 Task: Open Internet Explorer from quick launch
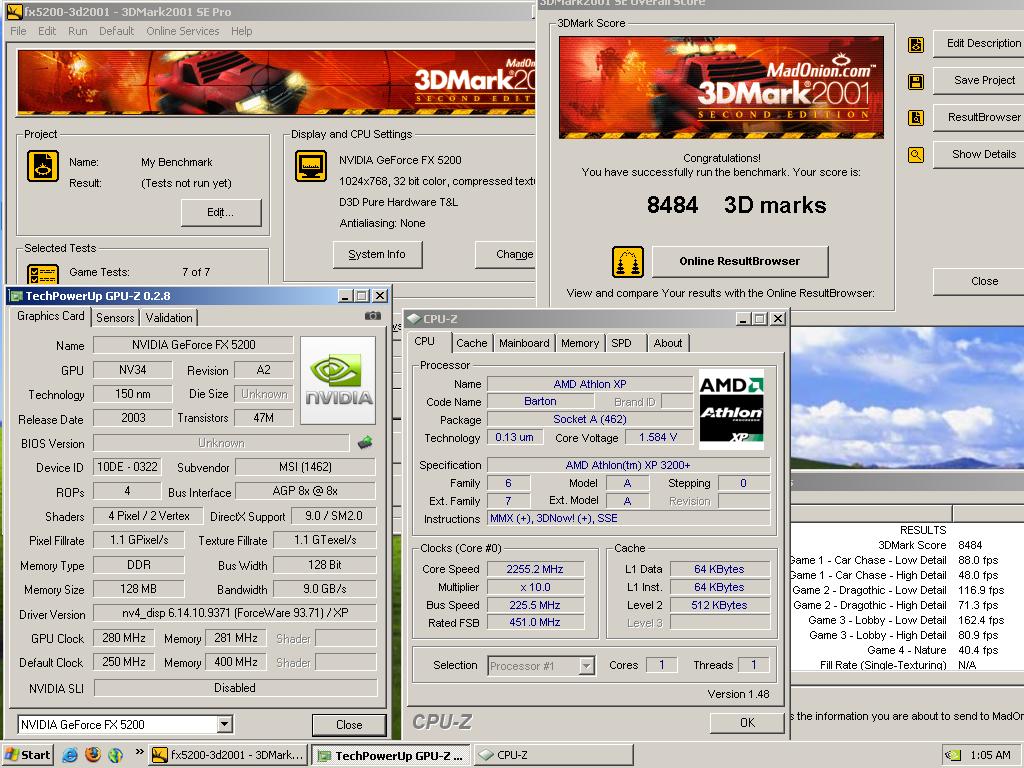click(70, 755)
